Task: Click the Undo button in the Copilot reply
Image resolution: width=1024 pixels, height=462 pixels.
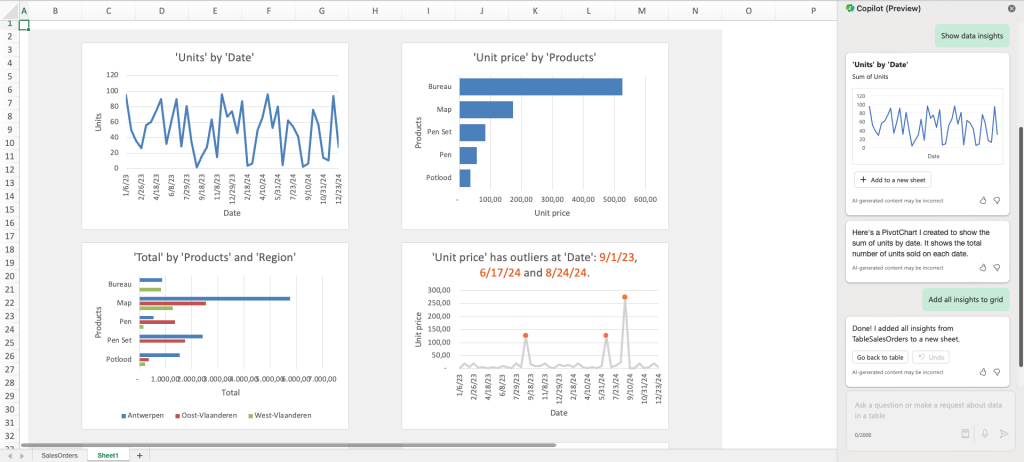Action: coord(930,357)
